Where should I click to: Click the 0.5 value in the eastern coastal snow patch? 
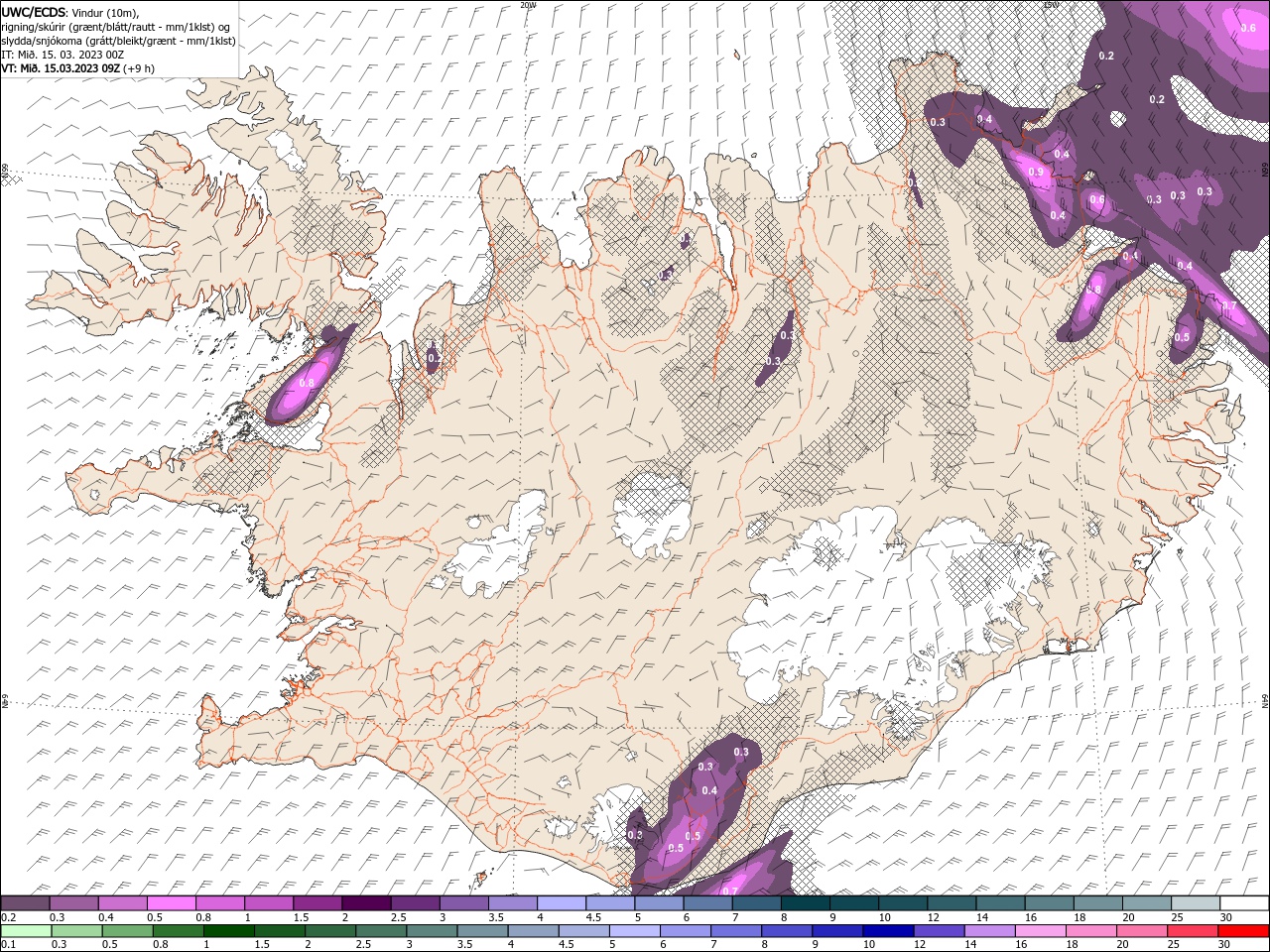point(1182,337)
